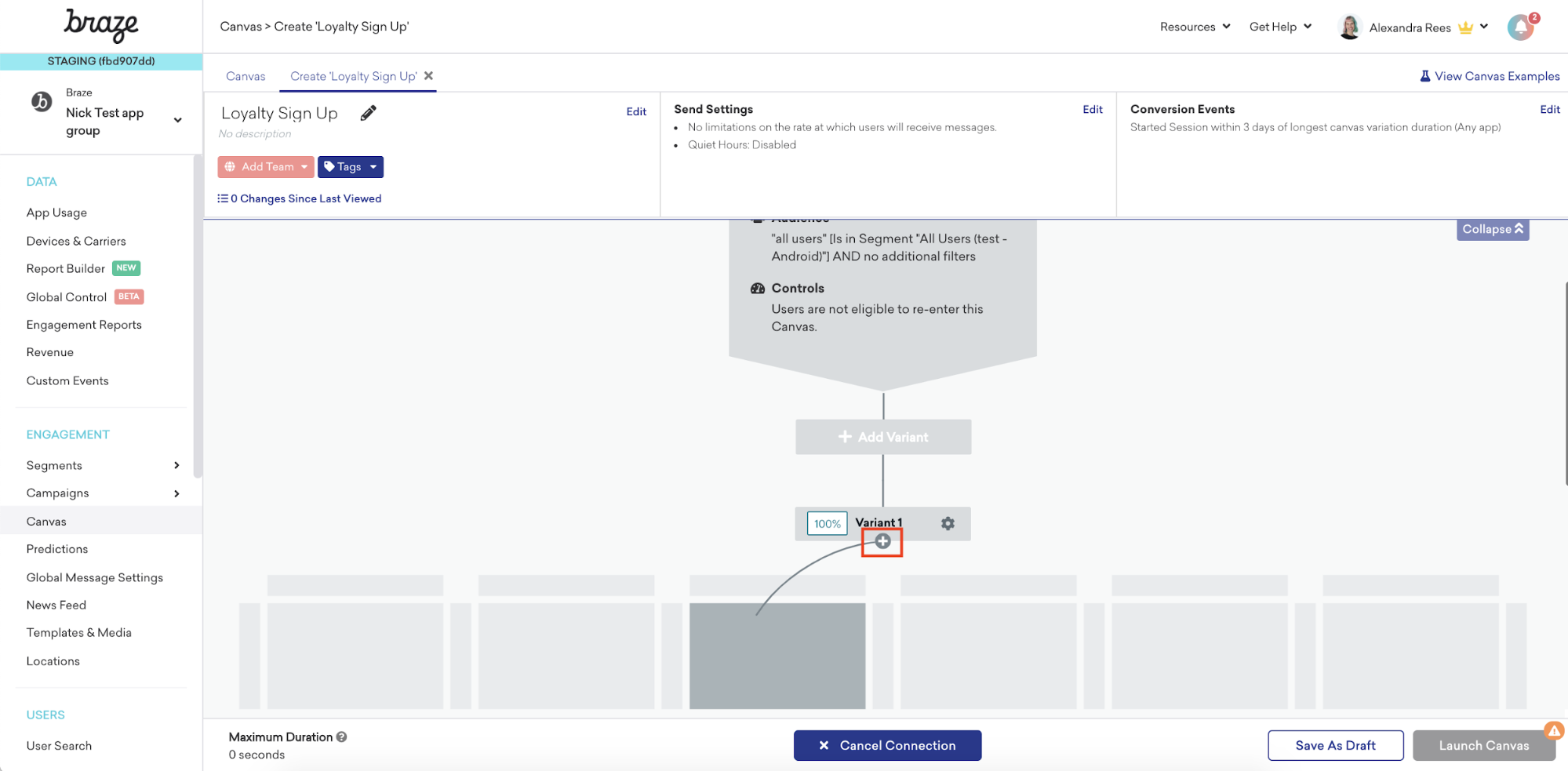Edit the Loyalty Sign Up details
This screenshot has height=771, width=1568.
coord(636,111)
